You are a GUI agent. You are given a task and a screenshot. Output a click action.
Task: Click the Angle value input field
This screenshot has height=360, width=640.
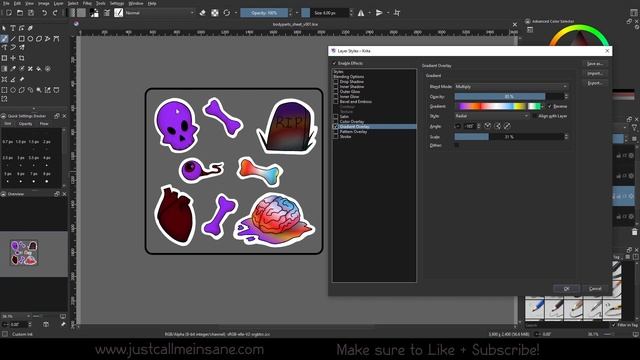[469, 126]
